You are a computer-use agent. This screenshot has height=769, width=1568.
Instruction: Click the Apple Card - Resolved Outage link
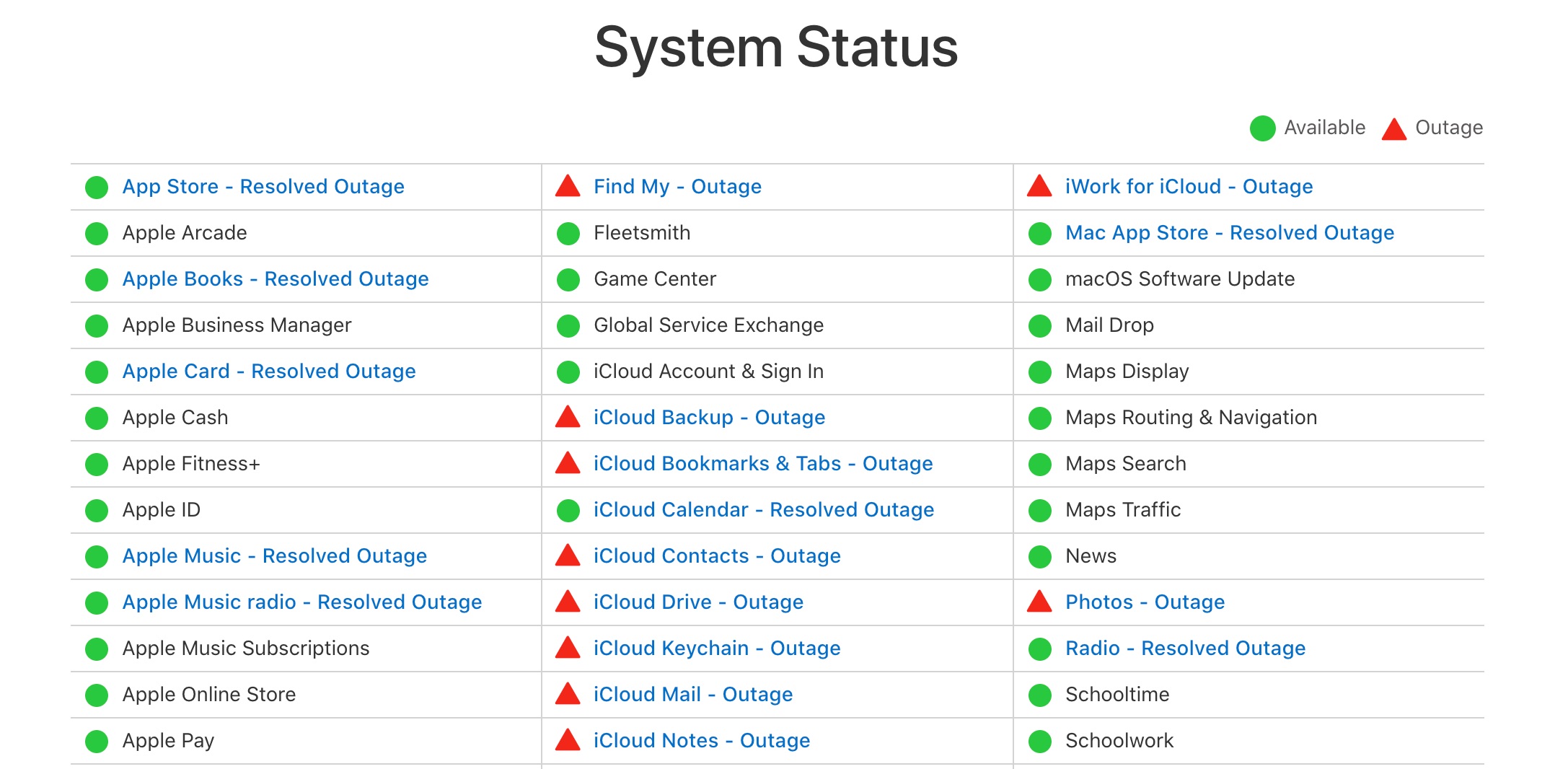[269, 372]
